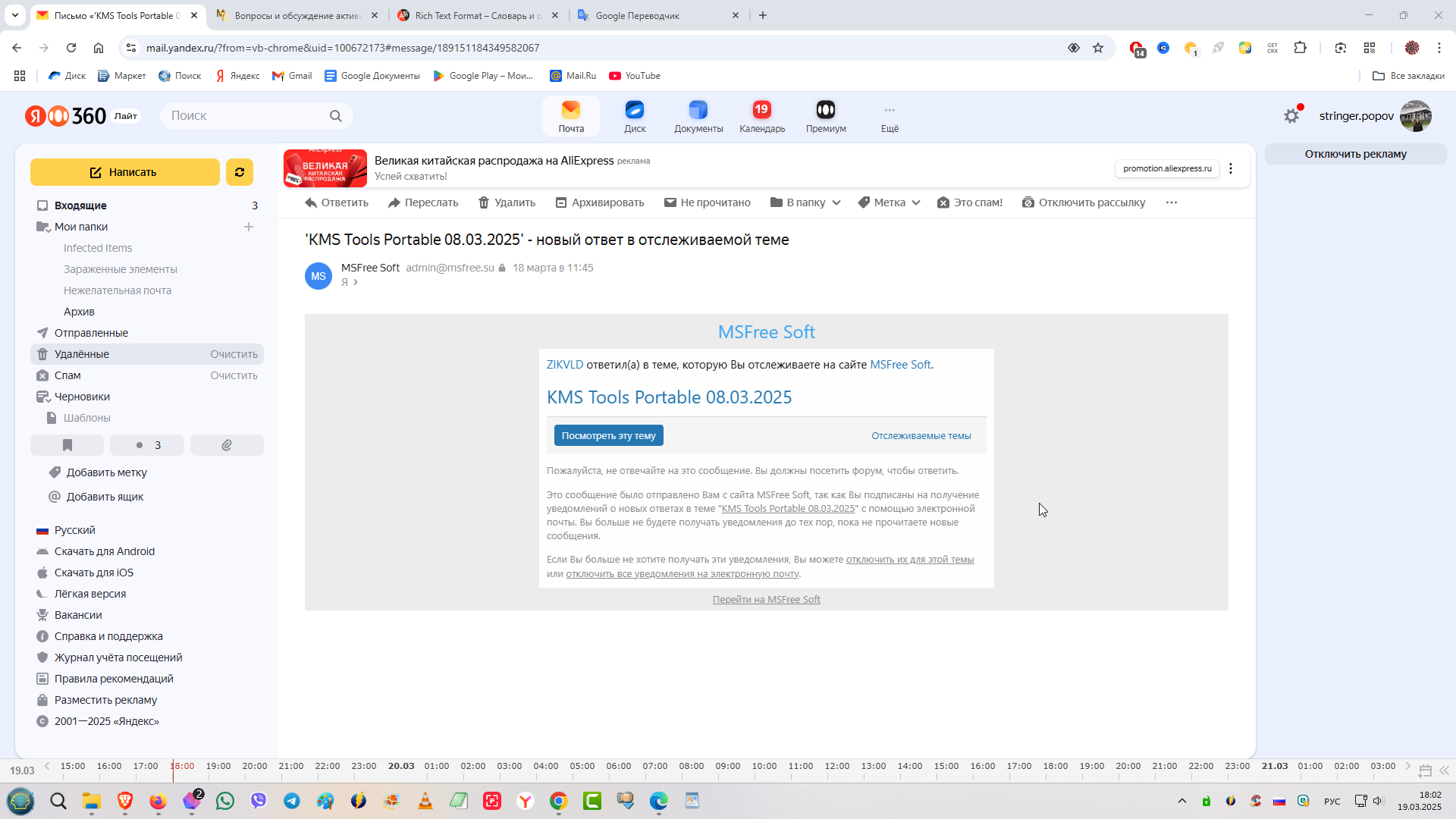Toggle the unread messages filter showing 3
The width and height of the screenshot is (1456, 819).
click(x=147, y=445)
